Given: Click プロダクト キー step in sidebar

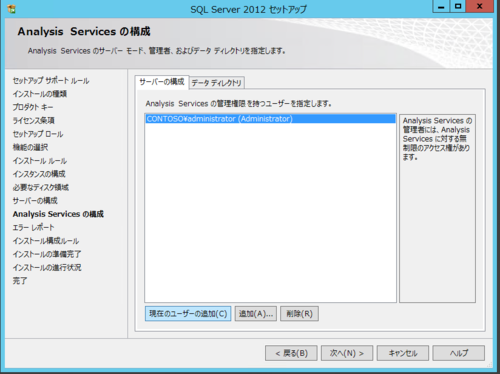Looking at the screenshot, I should tap(33, 107).
